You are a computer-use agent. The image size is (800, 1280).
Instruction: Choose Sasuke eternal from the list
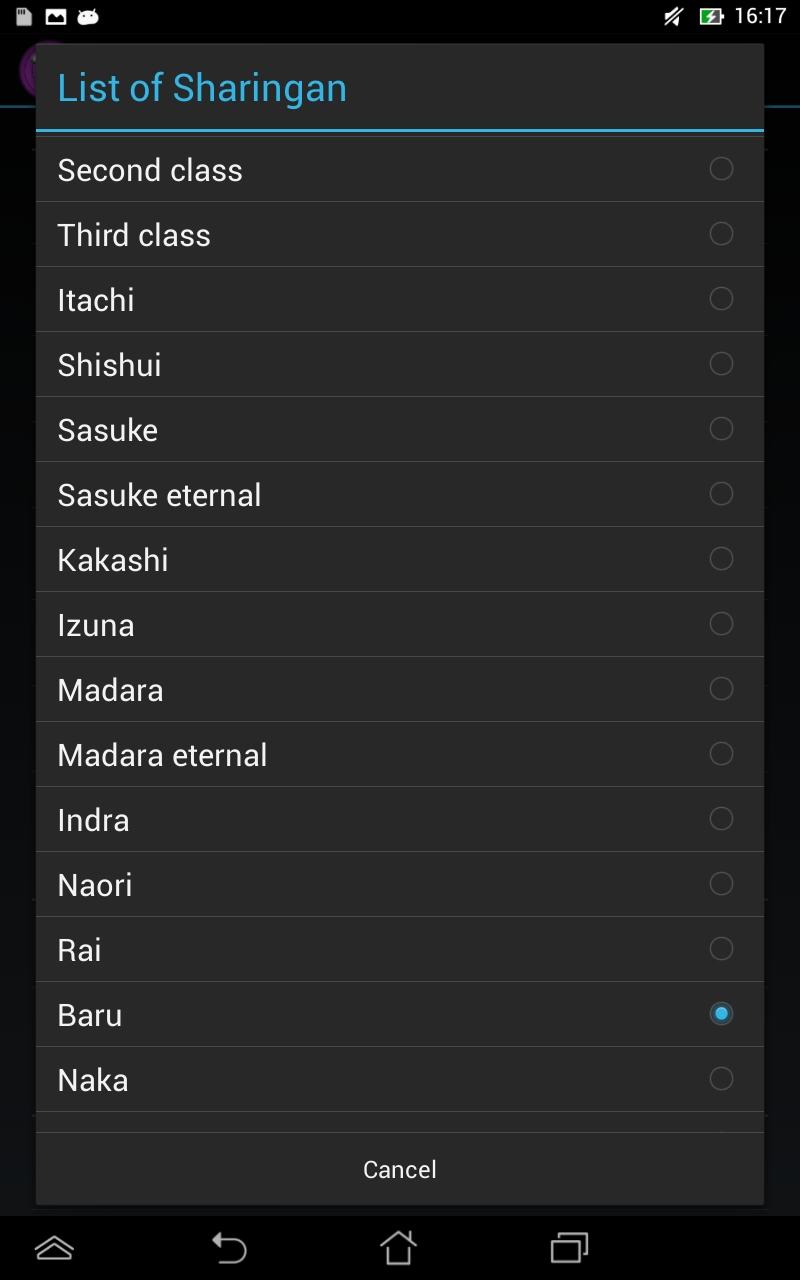click(160, 495)
